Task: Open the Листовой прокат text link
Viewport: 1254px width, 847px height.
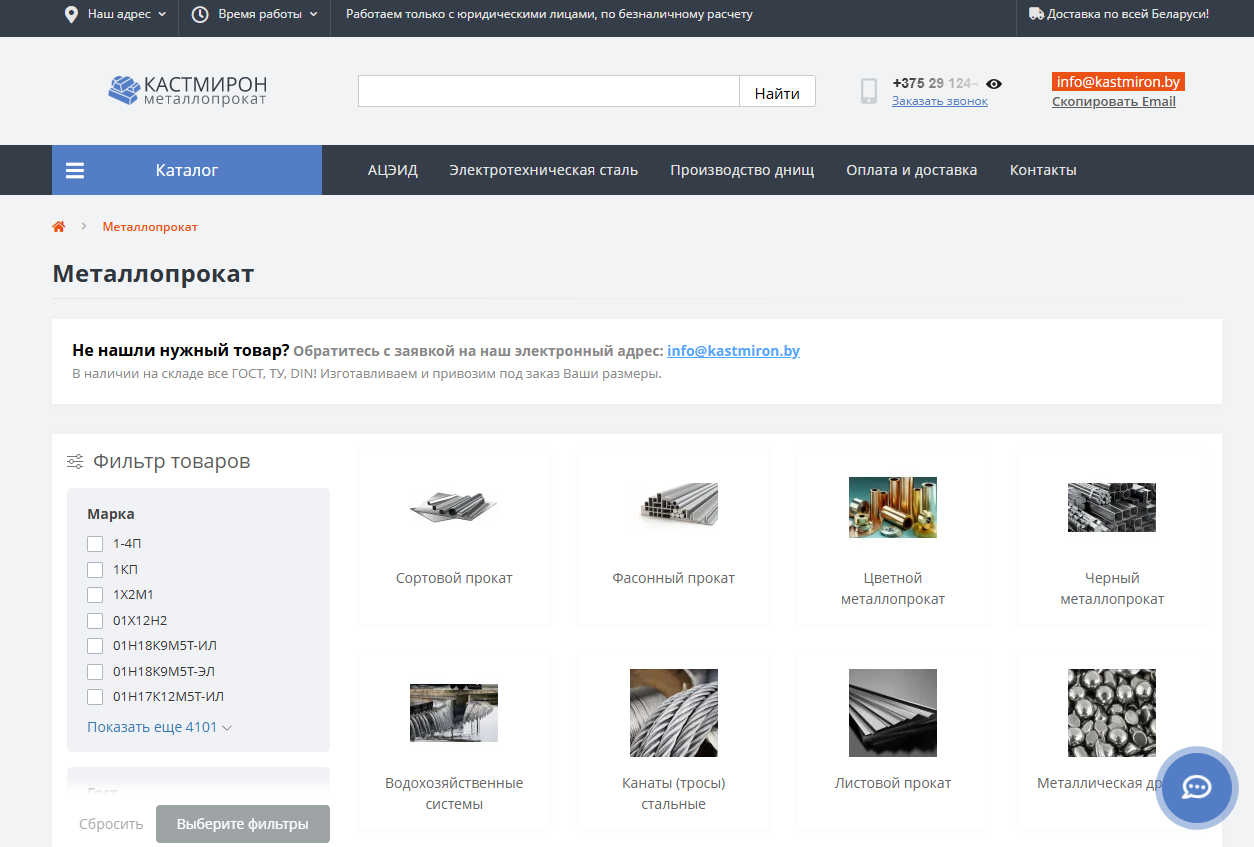Action: tap(893, 783)
